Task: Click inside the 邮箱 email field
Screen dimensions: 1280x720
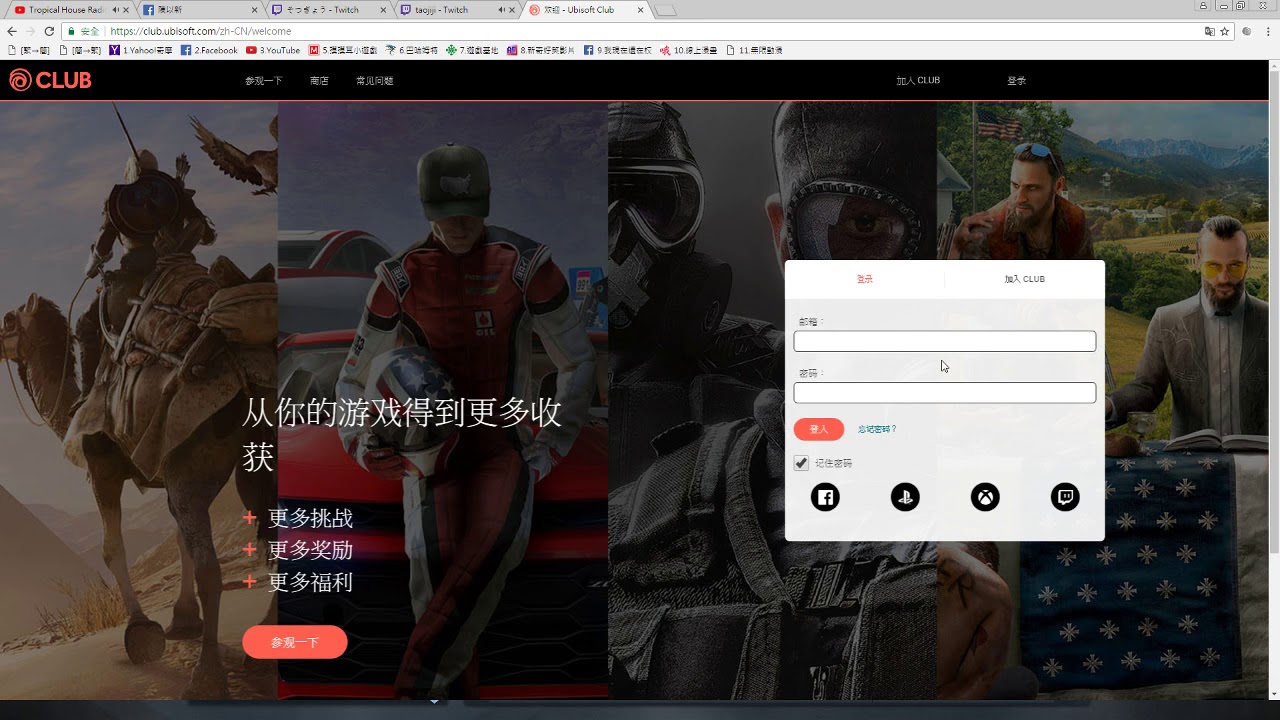Action: click(x=945, y=341)
